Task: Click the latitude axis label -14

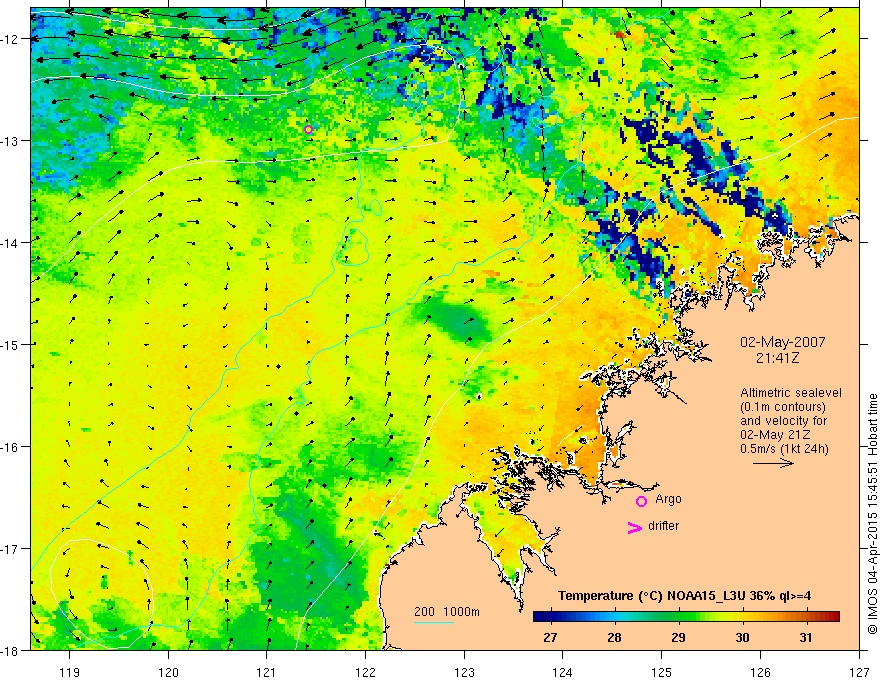Action: (x=10, y=242)
